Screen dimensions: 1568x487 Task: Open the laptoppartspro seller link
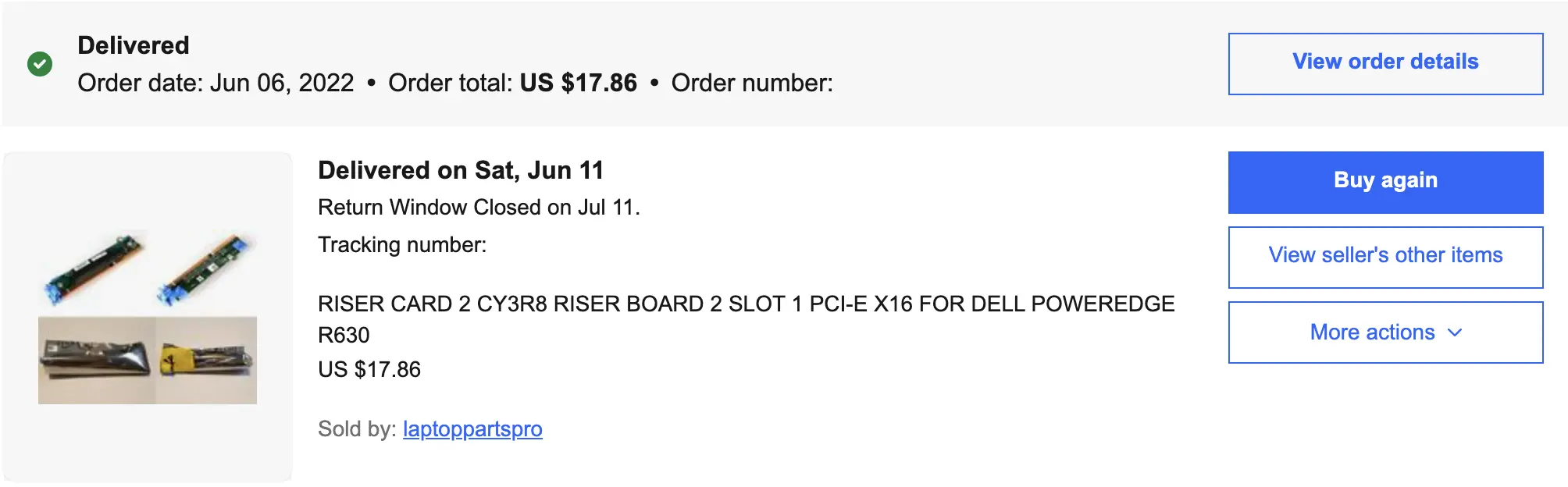click(472, 429)
